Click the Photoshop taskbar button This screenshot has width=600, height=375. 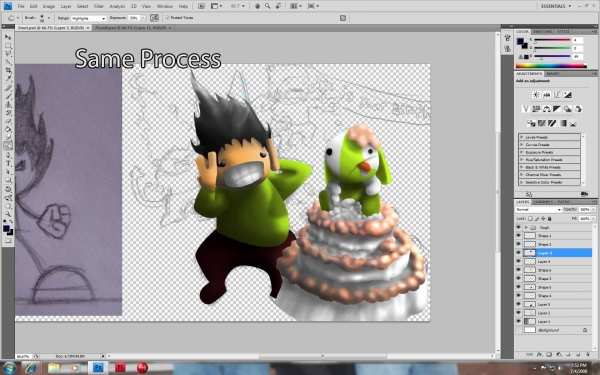click(98, 368)
